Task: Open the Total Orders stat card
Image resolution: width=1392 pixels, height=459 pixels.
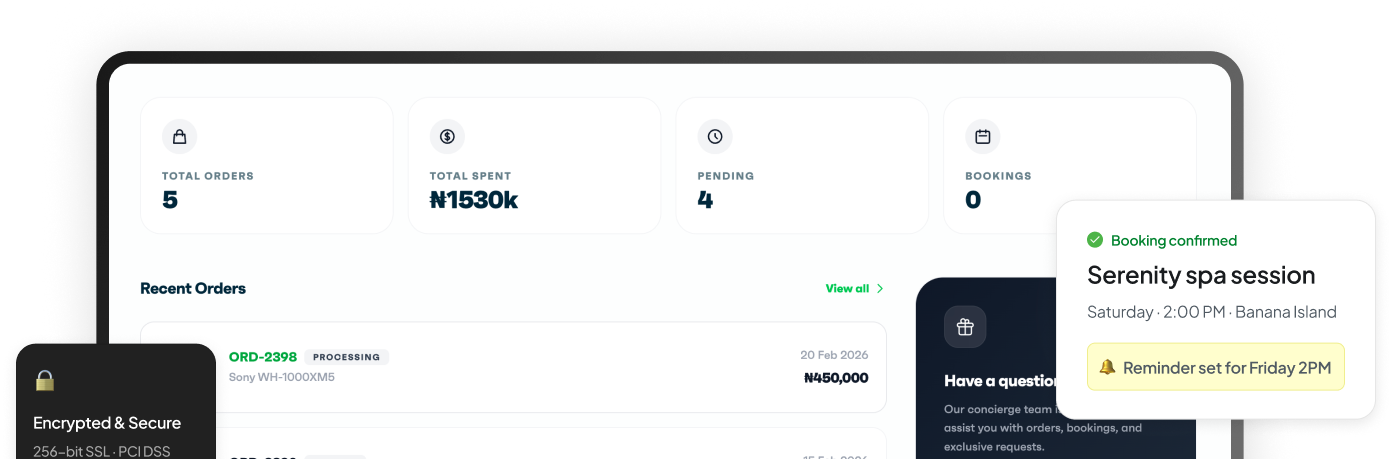Action: pos(267,166)
